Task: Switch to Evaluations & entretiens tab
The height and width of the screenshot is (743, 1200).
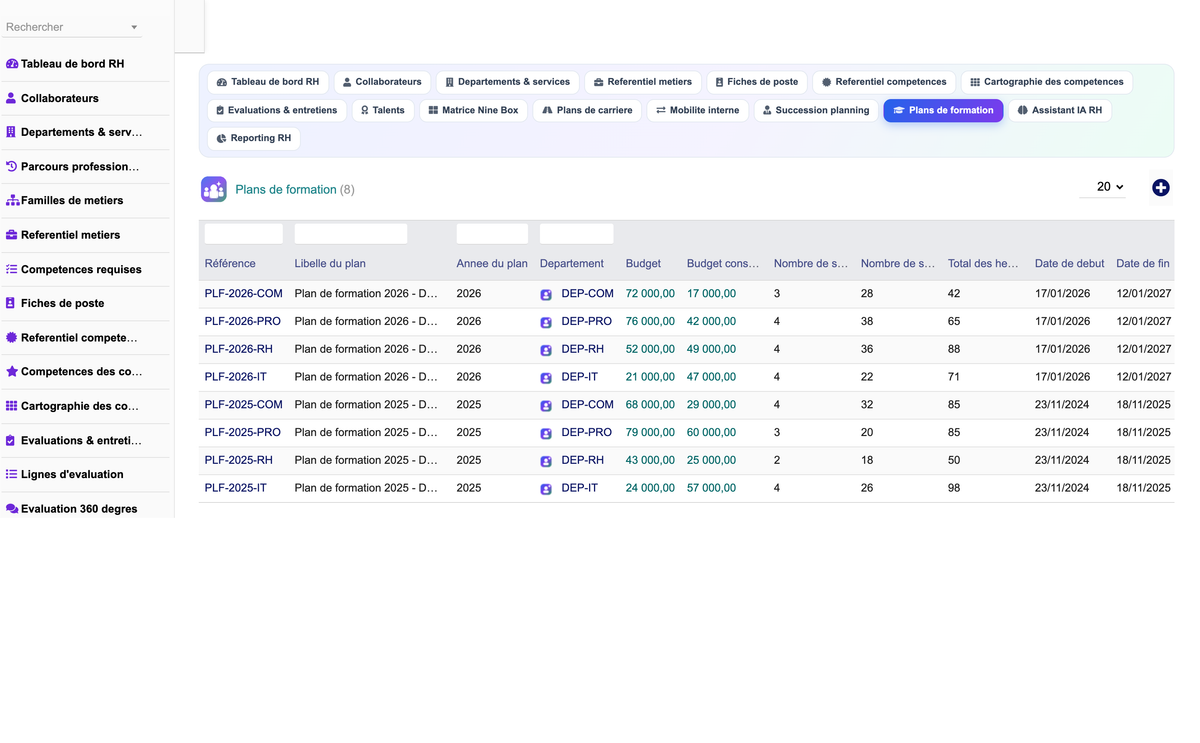Action: [x=277, y=110]
